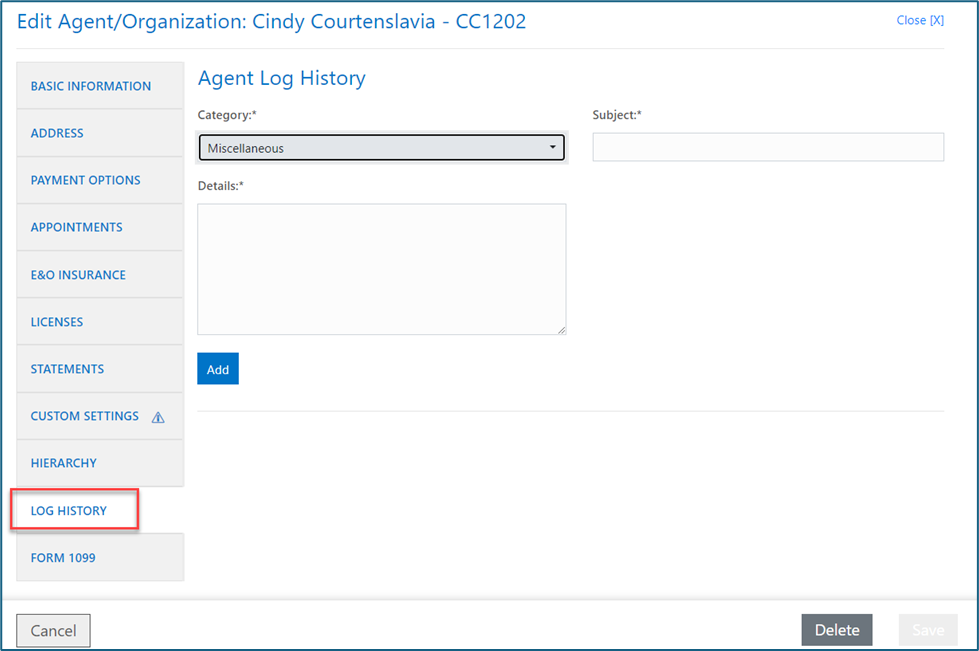Click the Close [X] link

click(920, 20)
